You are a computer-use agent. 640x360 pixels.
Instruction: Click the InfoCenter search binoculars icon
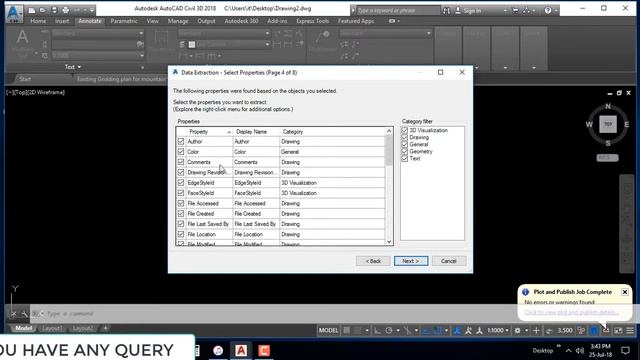pos(447,10)
